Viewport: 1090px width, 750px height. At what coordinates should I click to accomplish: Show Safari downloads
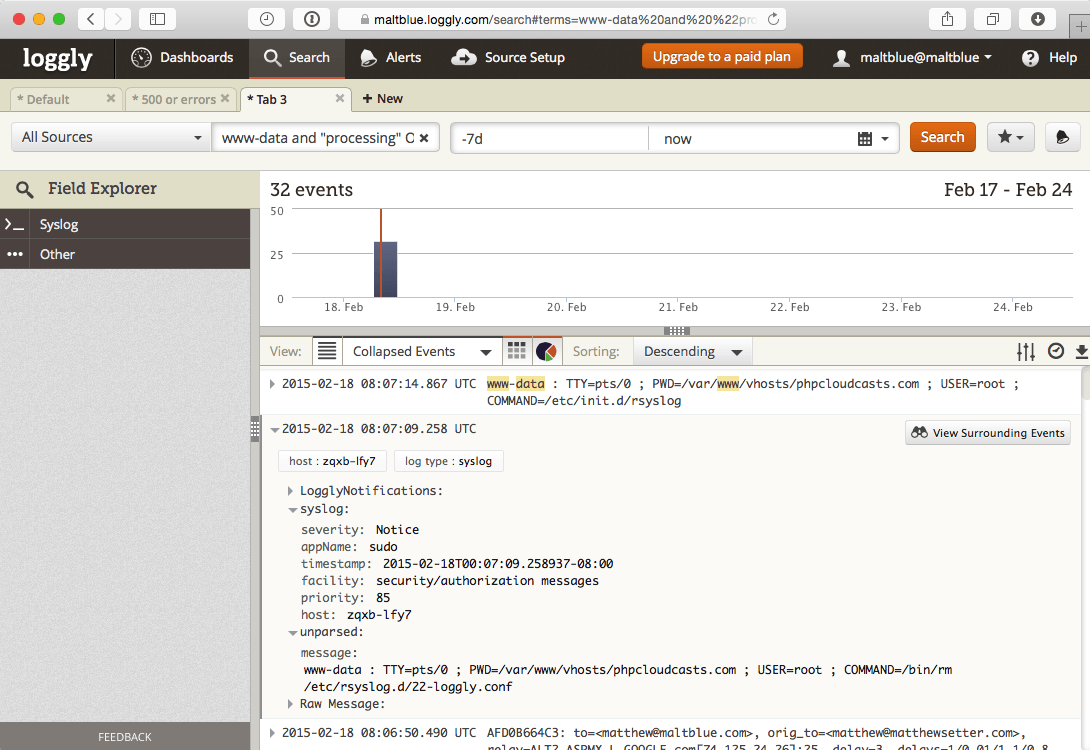pos(1038,19)
